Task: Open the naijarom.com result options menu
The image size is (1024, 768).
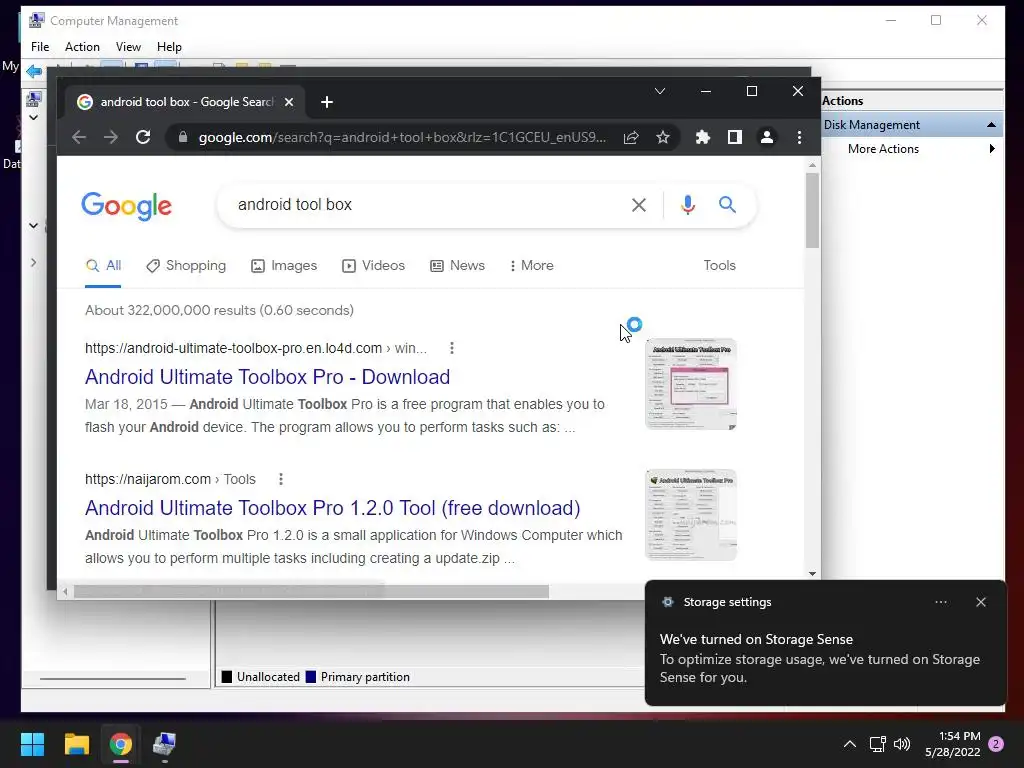Action: (x=281, y=479)
